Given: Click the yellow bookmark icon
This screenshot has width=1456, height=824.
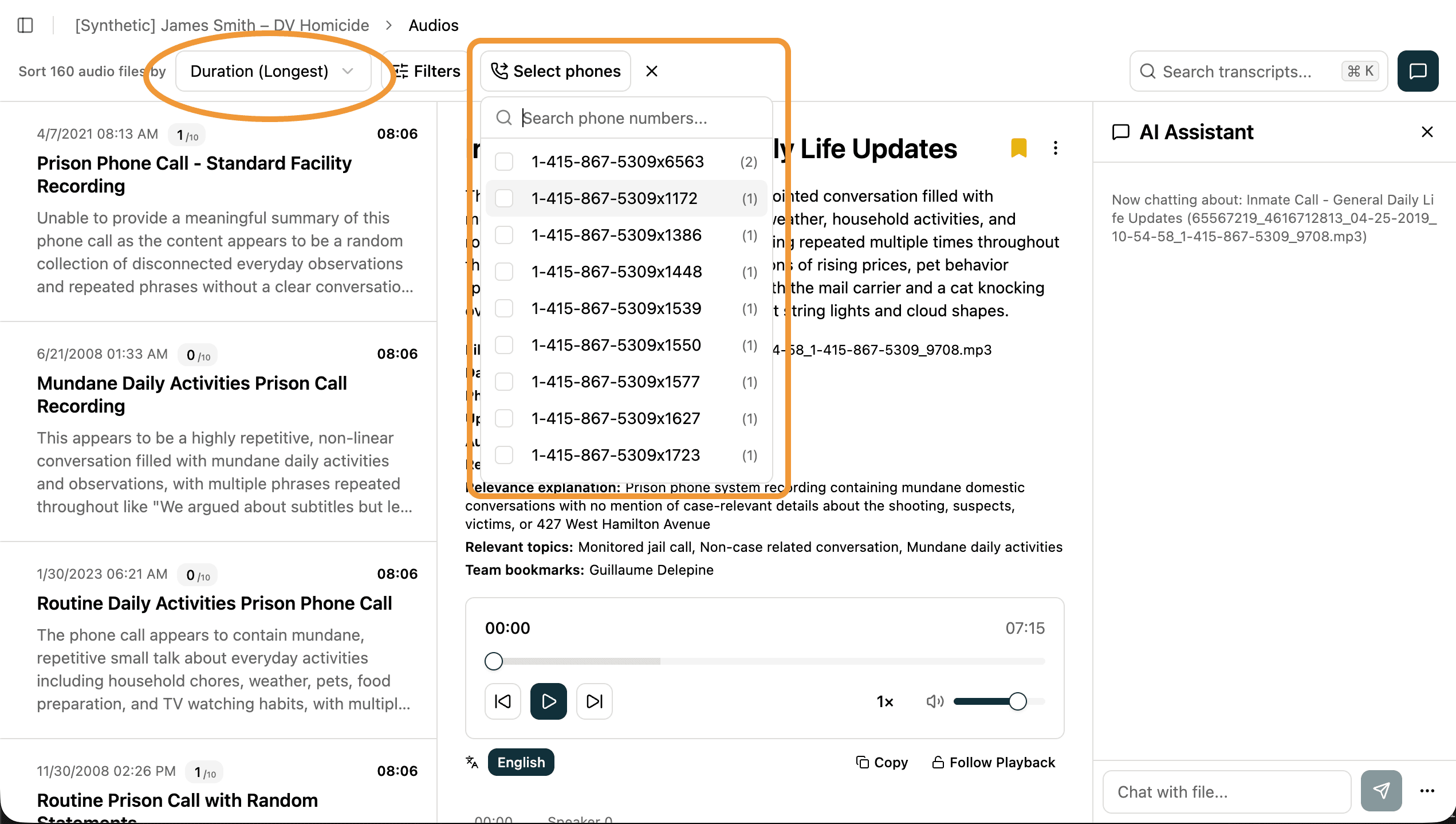Looking at the screenshot, I should click(x=1018, y=148).
